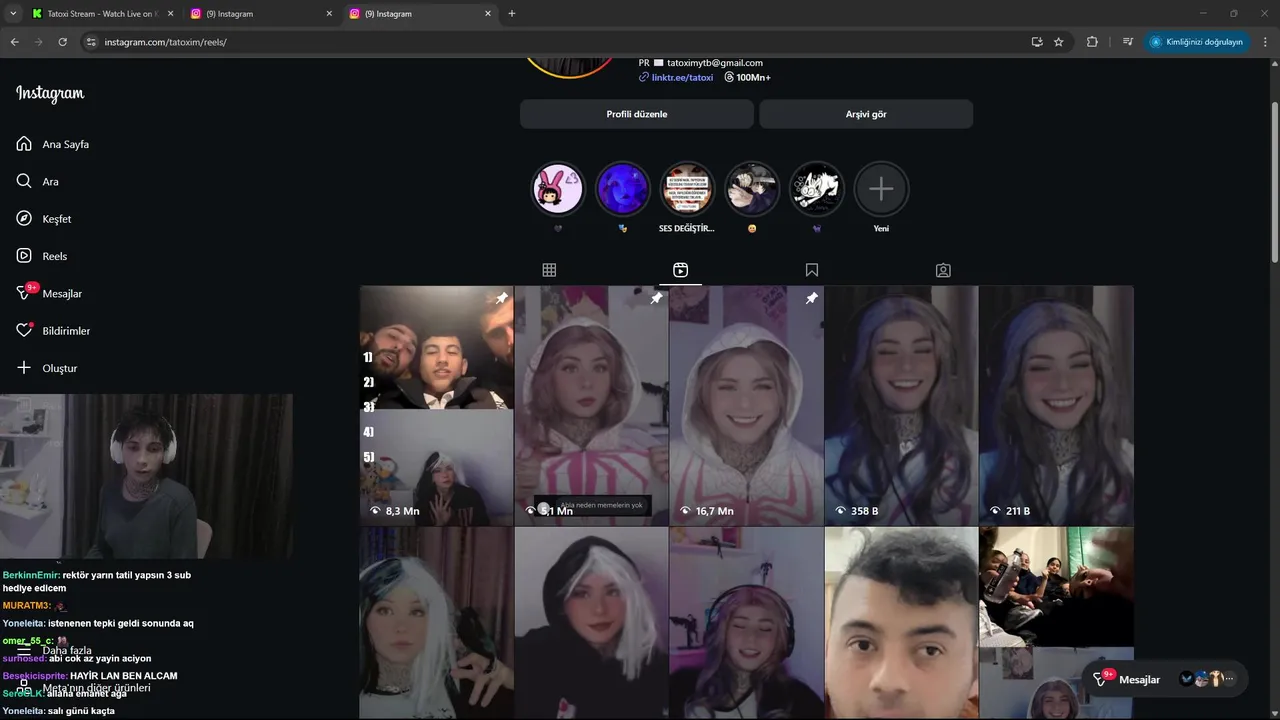1280x720 pixels.
Task: Switch to second Instagram tab
Action: click(x=262, y=14)
